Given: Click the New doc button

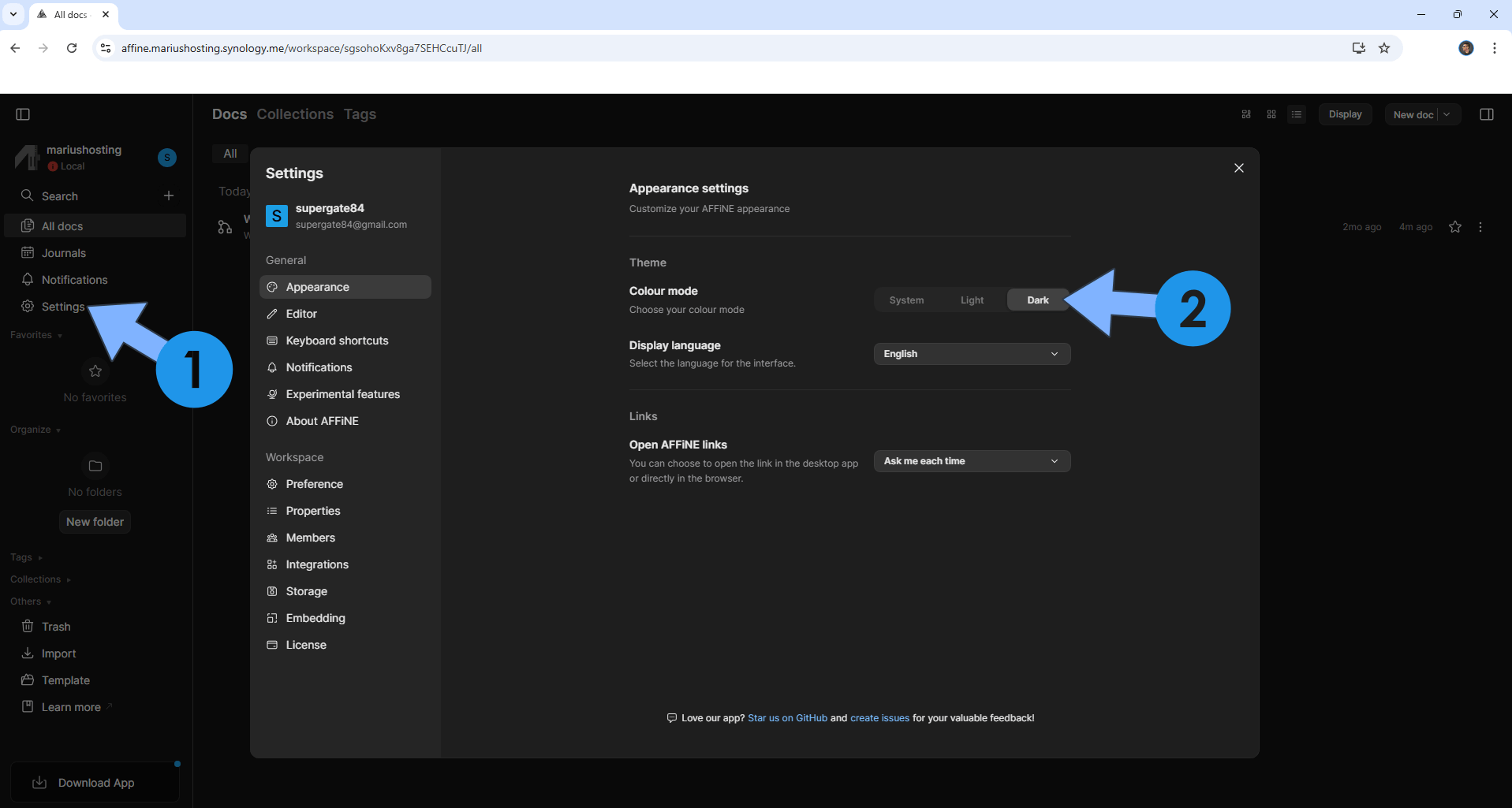Looking at the screenshot, I should coord(1413,114).
